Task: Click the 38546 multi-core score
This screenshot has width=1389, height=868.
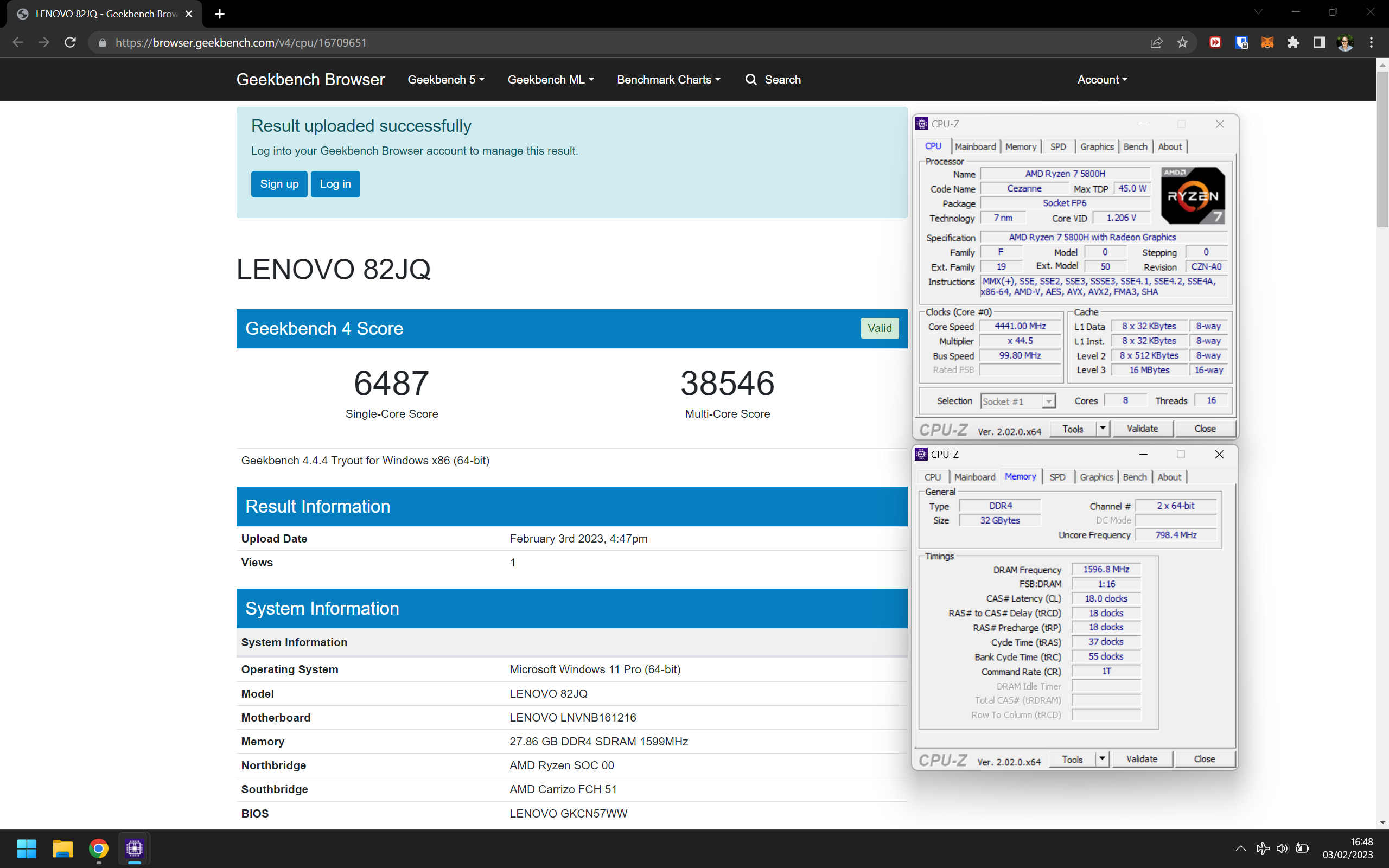Action: [x=727, y=383]
